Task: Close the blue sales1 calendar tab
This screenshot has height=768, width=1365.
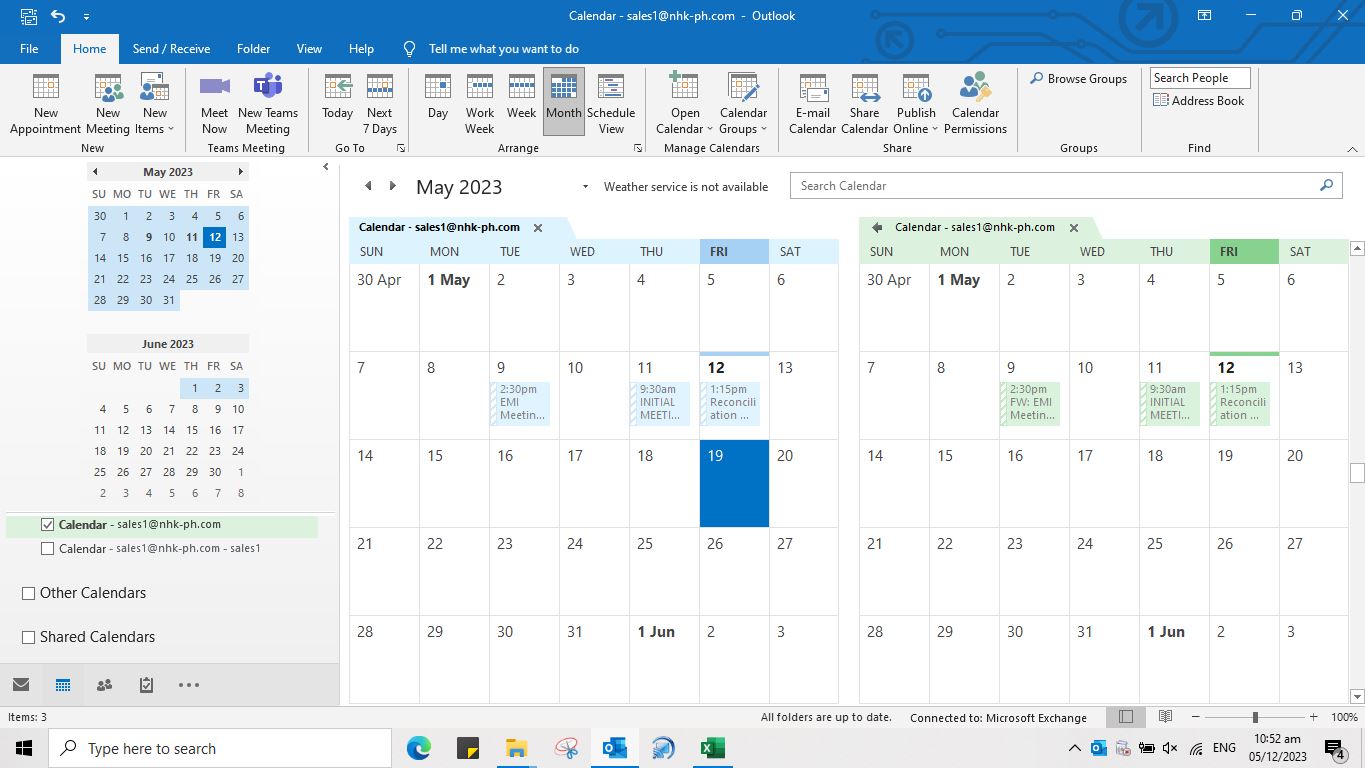Action: [x=538, y=228]
